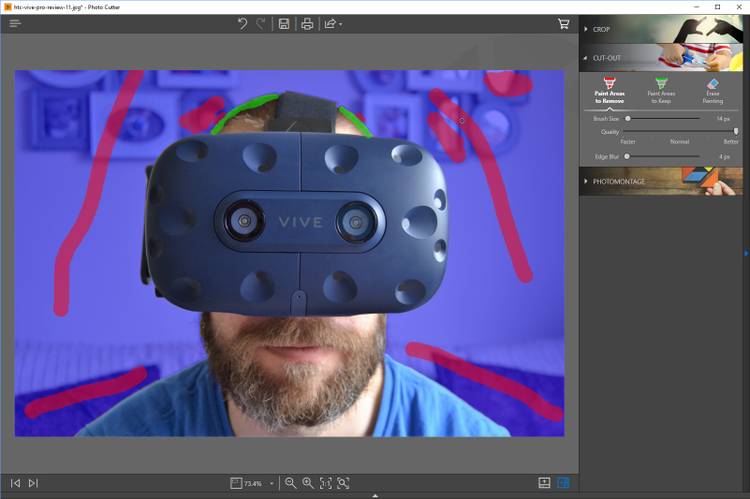
Task: Go to the next image
Action: pyautogui.click(x=33, y=483)
